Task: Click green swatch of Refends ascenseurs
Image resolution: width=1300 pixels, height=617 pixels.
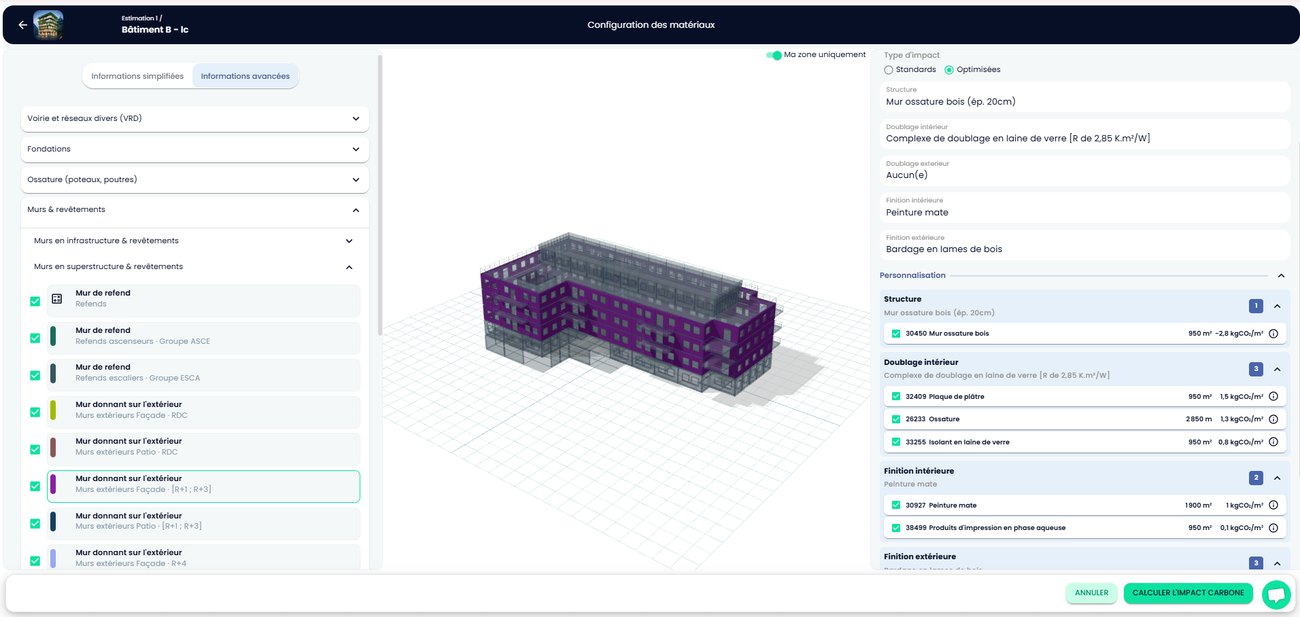Action: [x=53, y=337]
